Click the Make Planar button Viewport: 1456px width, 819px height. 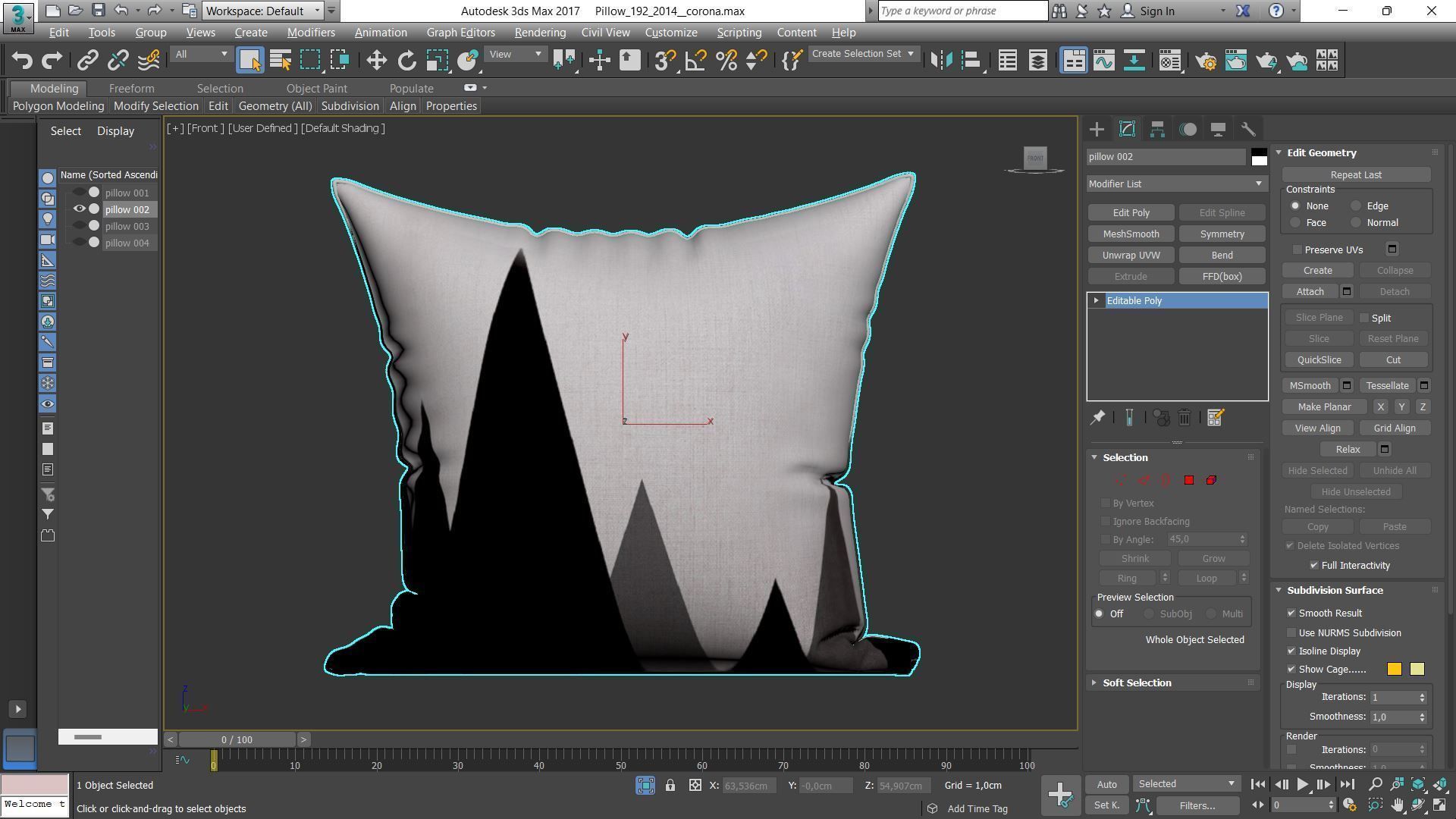pyautogui.click(x=1324, y=407)
